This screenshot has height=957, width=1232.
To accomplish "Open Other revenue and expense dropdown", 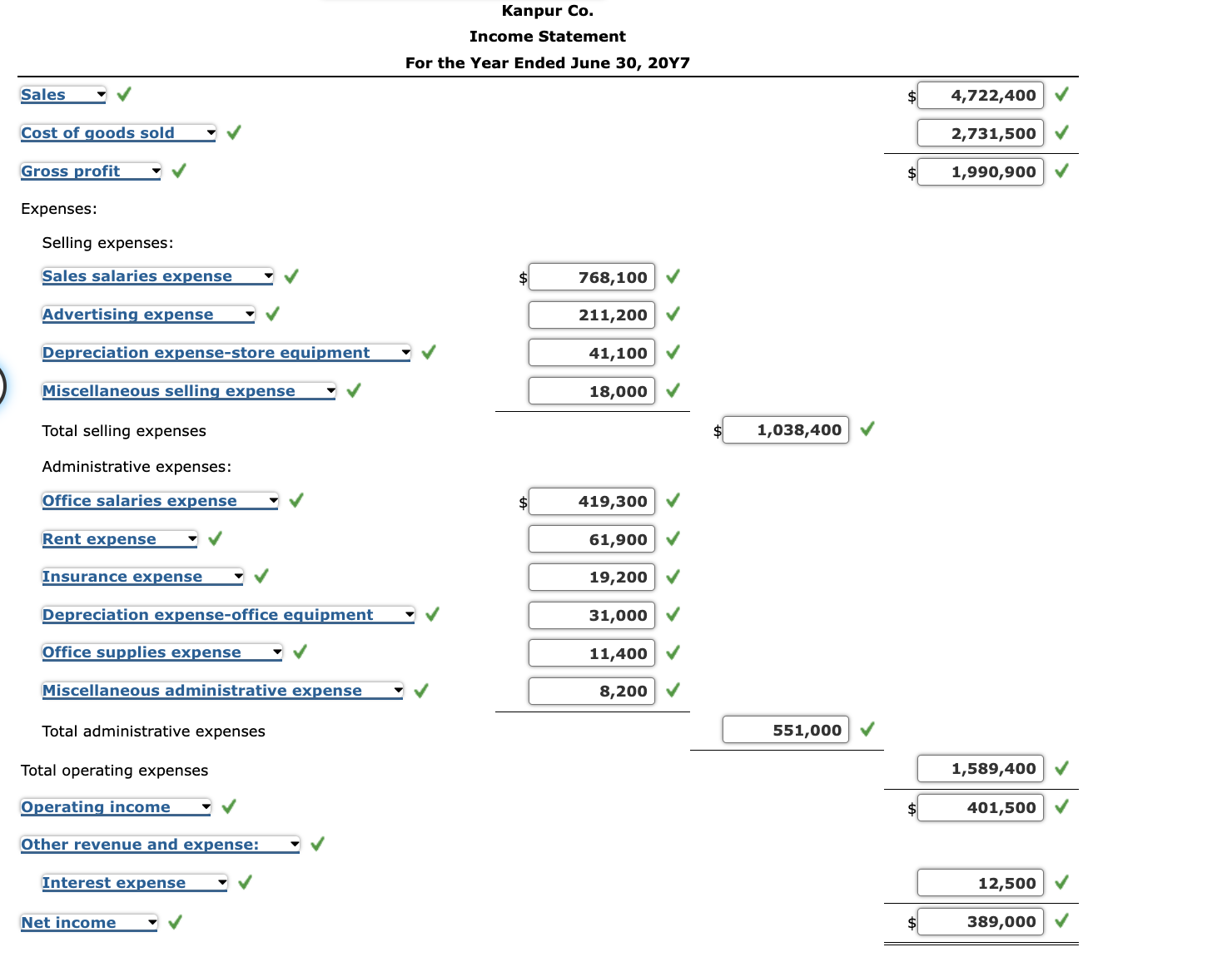I will click(160, 845).
